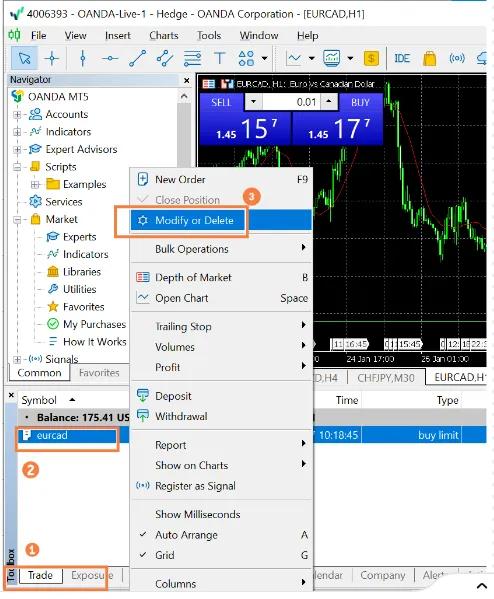Expand the Indicators tree node

click(x=17, y=132)
